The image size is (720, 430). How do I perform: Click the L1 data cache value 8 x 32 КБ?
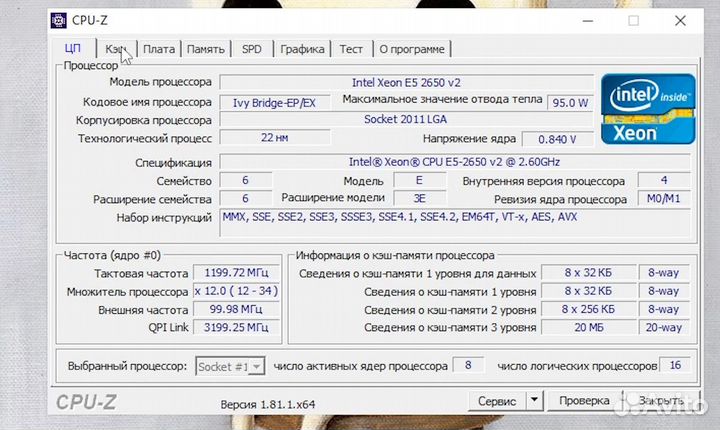click(588, 273)
